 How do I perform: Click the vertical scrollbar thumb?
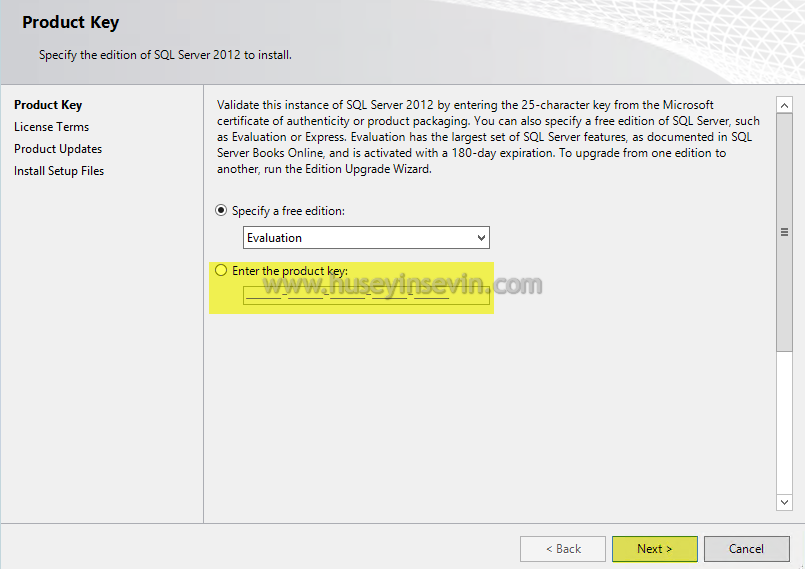click(784, 233)
